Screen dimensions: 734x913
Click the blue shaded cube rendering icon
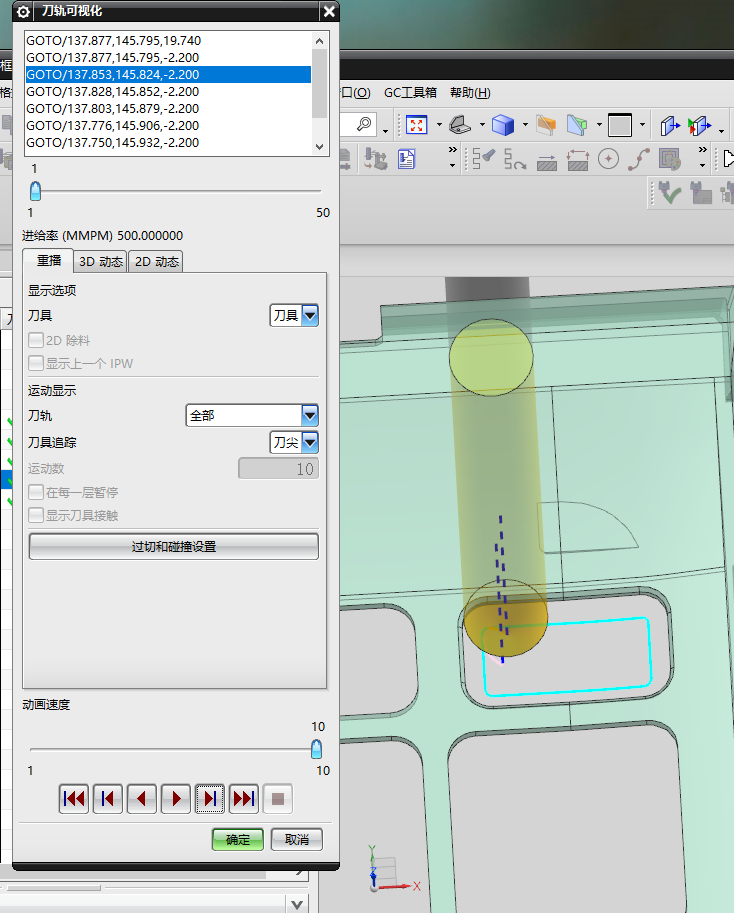click(x=503, y=125)
